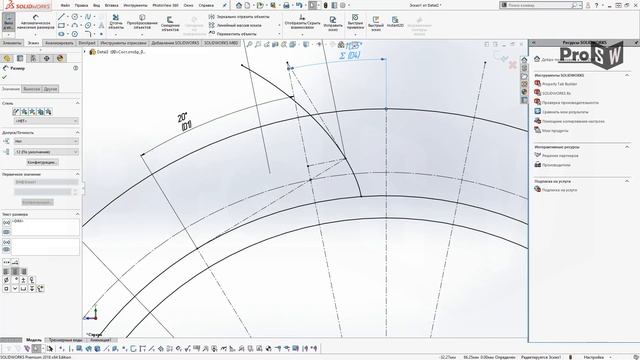Click the Instant2D tool
This screenshot has height=360, width=640.
(395, 22)
